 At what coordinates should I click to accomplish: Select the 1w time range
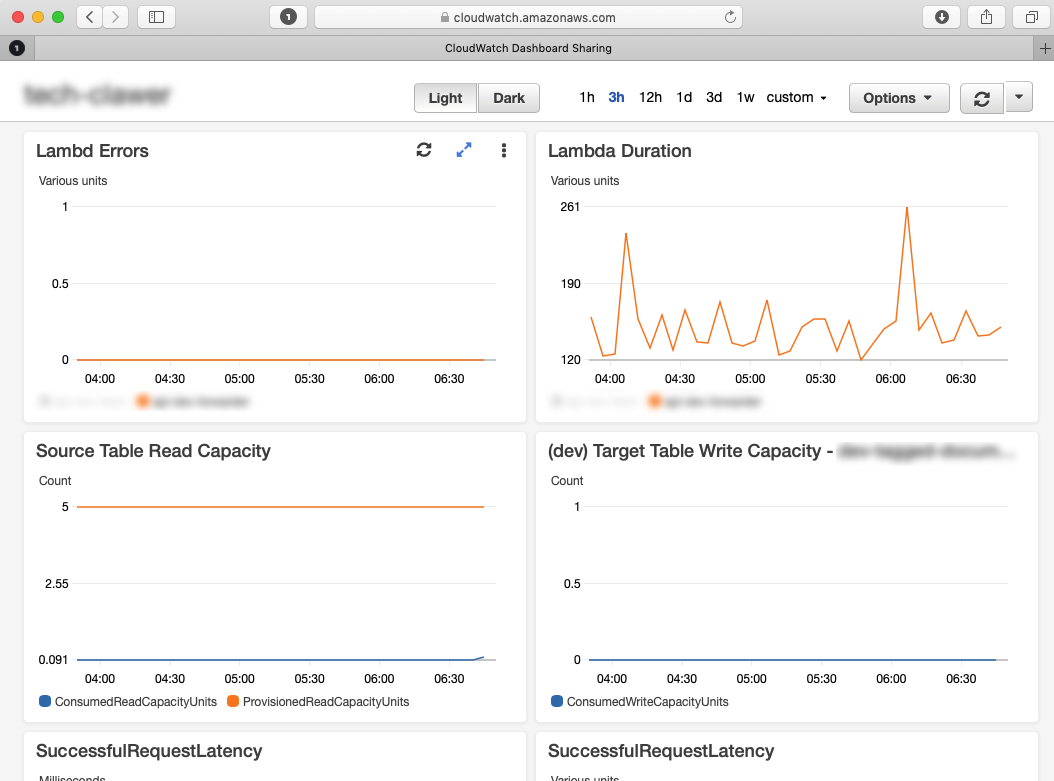745,97
